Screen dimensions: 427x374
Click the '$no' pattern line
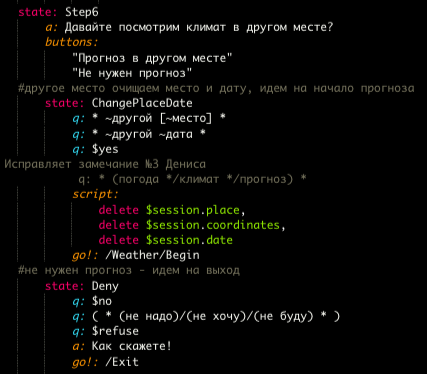[92, 301]
